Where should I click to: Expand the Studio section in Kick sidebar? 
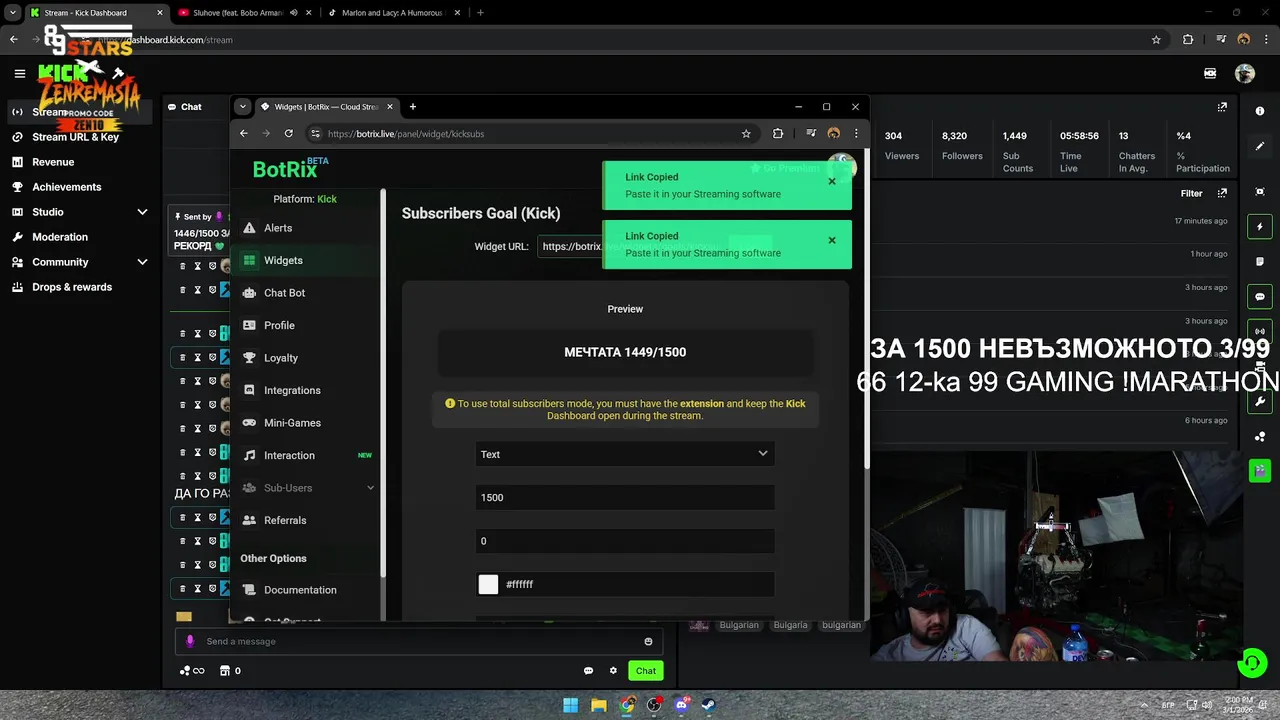[x=80, y=212]
